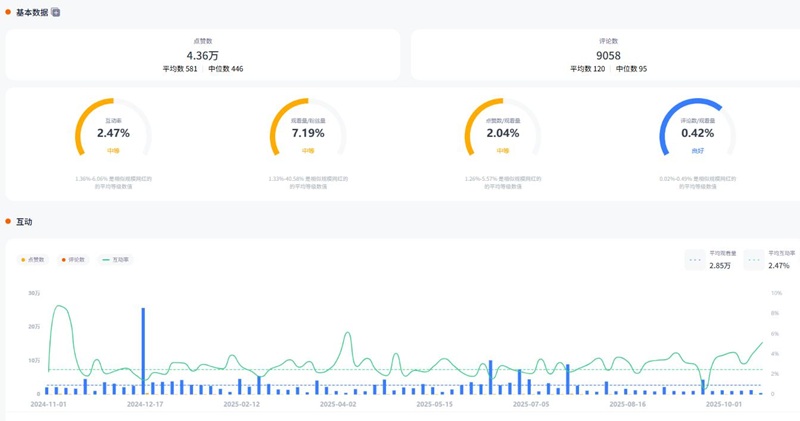The image size is (800, 421).
Task: Click the 2025-04-02 date axis label
Action: tap(338, 405)
